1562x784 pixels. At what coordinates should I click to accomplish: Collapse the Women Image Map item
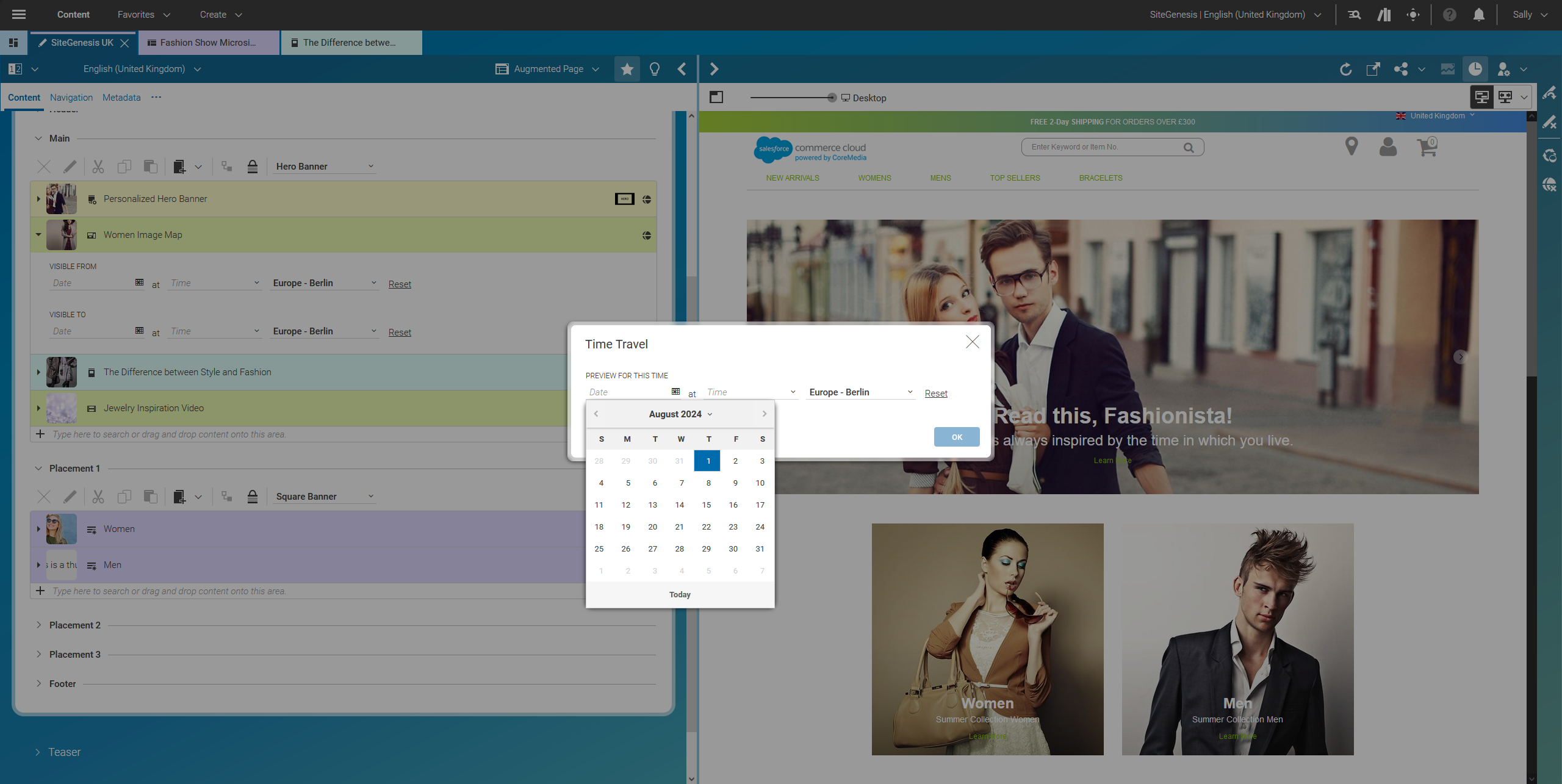click(38, 235)
